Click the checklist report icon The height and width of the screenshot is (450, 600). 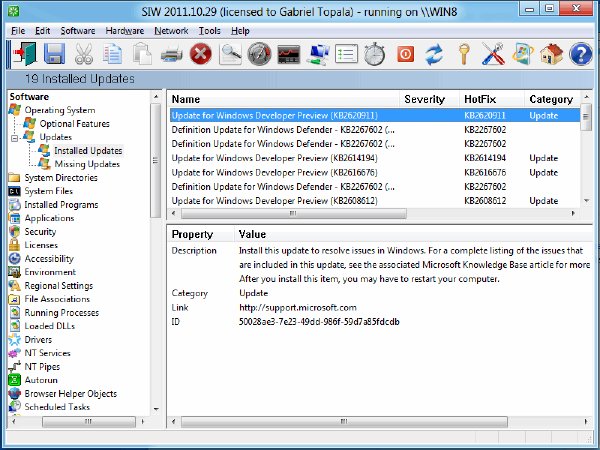pyautogui.click(x=346, y=54)
